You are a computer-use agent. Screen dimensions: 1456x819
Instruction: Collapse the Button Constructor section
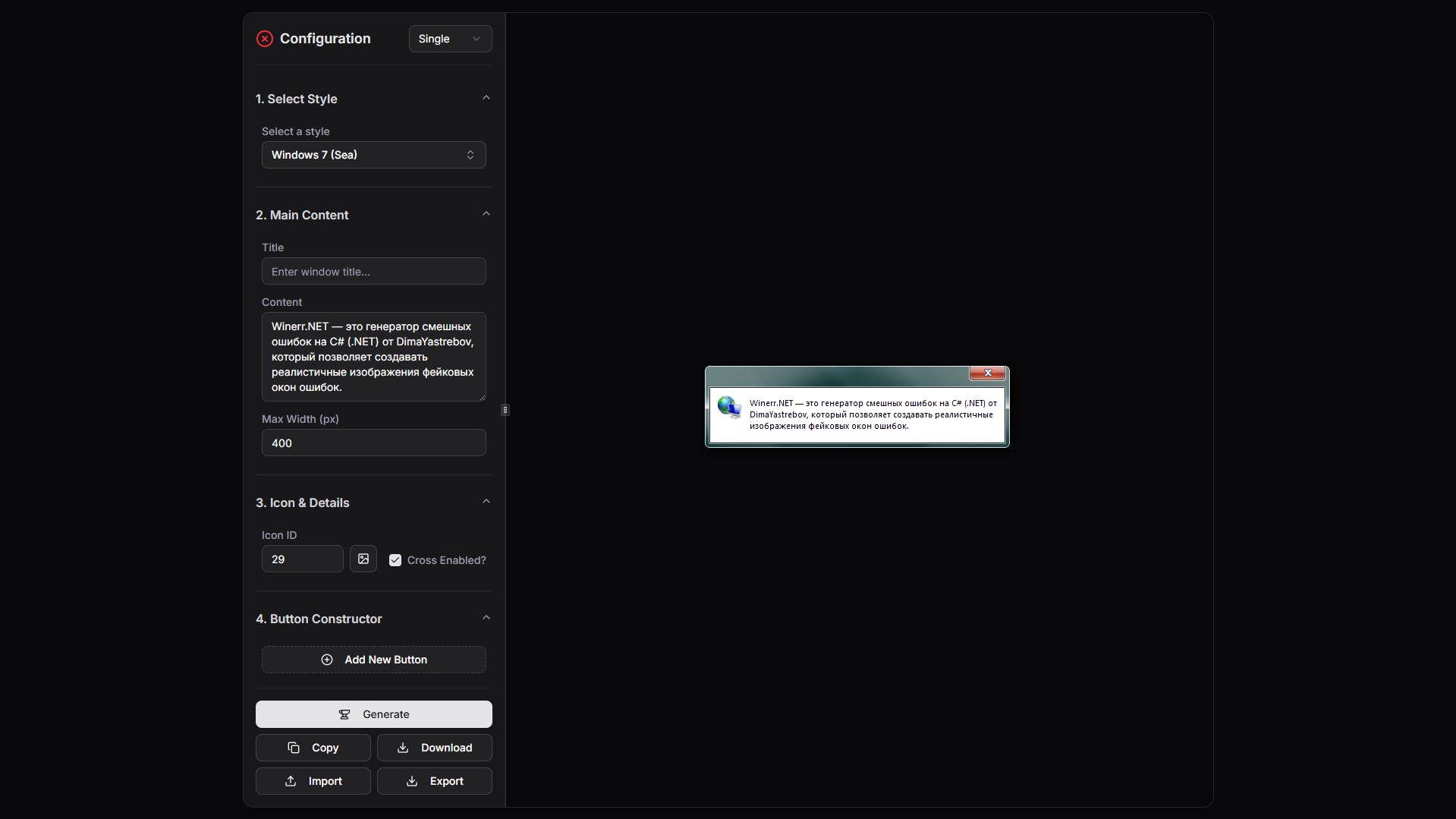pyautogui.click(x=486, y=618)
